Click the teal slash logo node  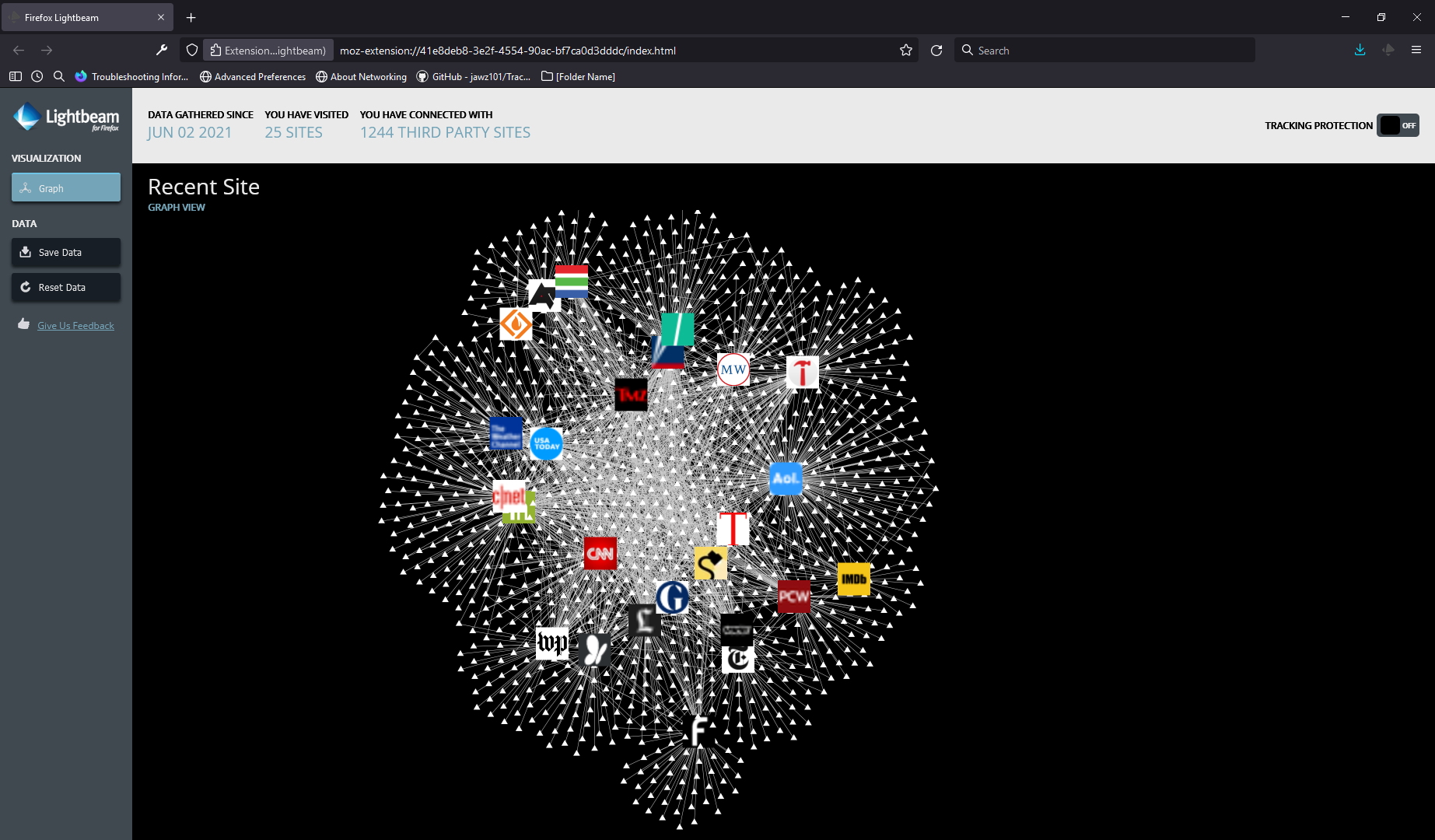677,329
